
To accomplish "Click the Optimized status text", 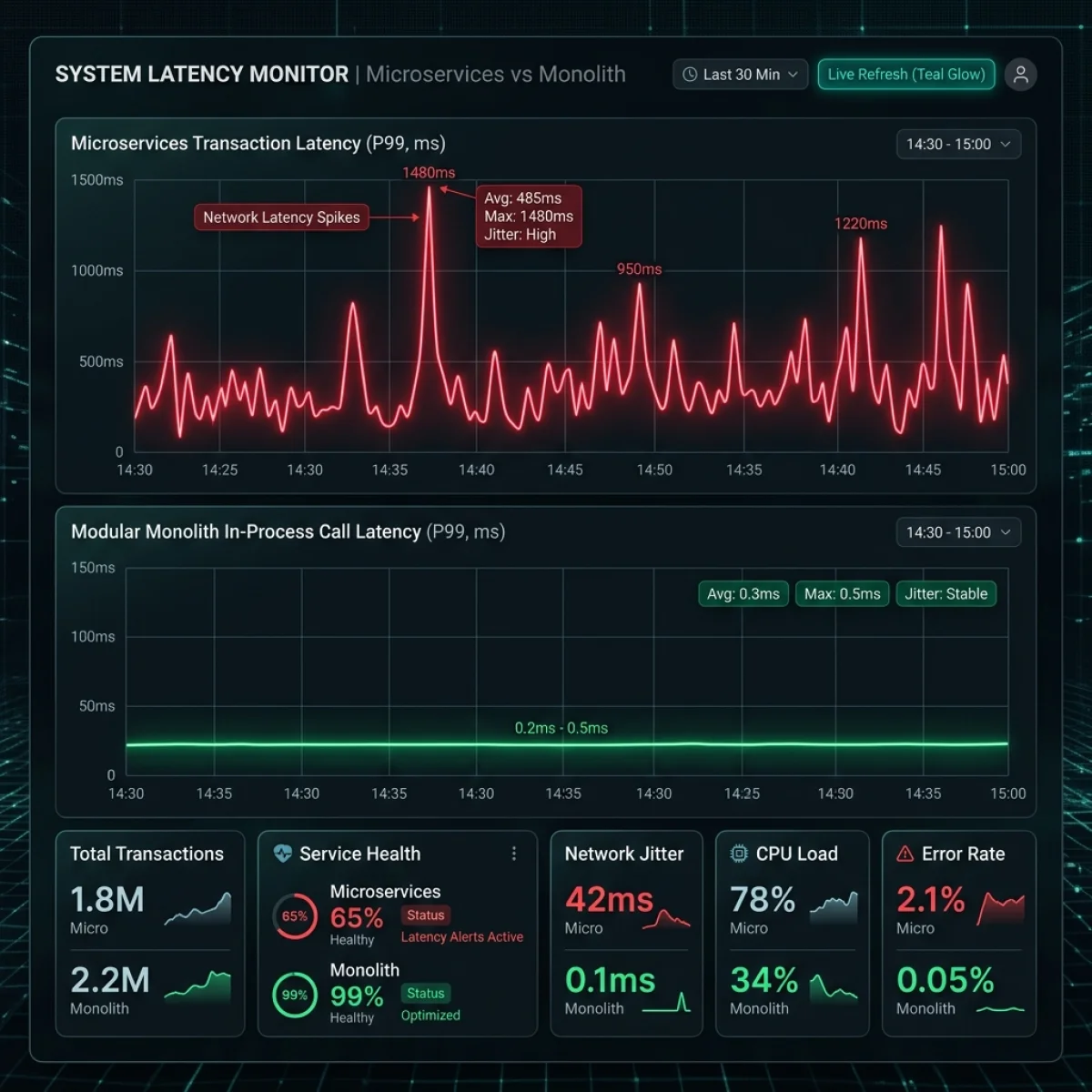I will [x=430, y=1016].
